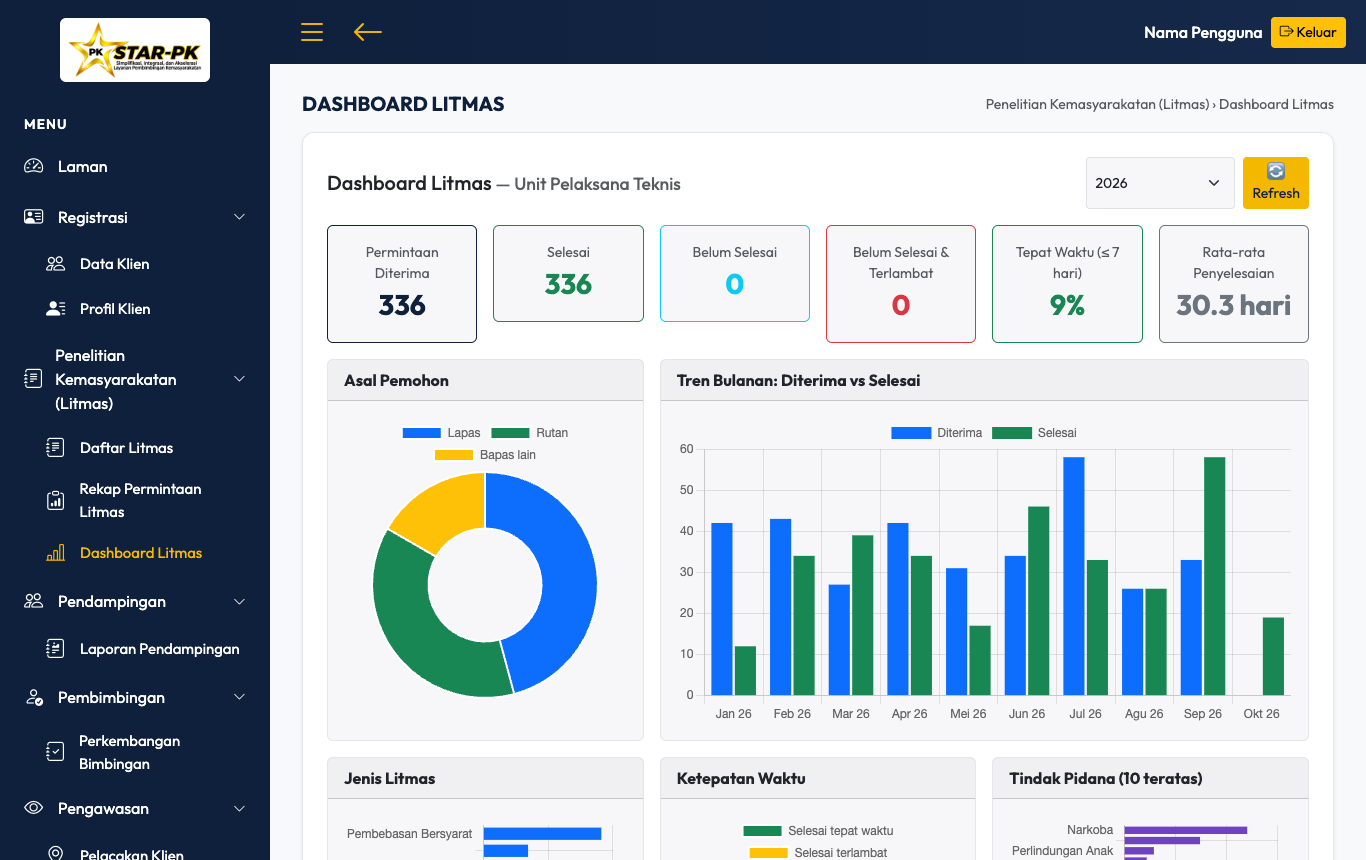
Task: Collapse the Registrasi menu chevron
Action: pyautogui.click(x=239, y=217)
